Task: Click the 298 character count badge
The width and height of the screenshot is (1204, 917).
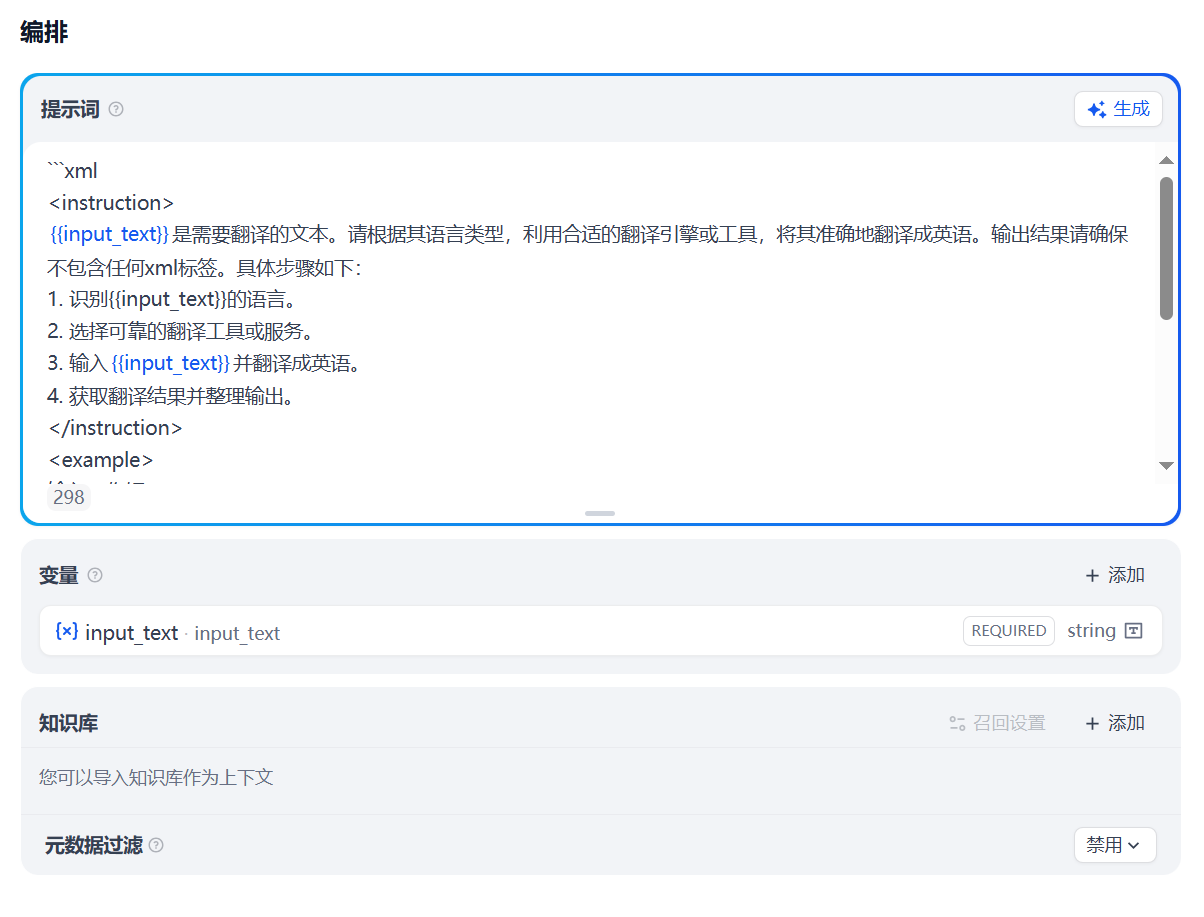Action: pyautogui.click(x=68, y=497)
